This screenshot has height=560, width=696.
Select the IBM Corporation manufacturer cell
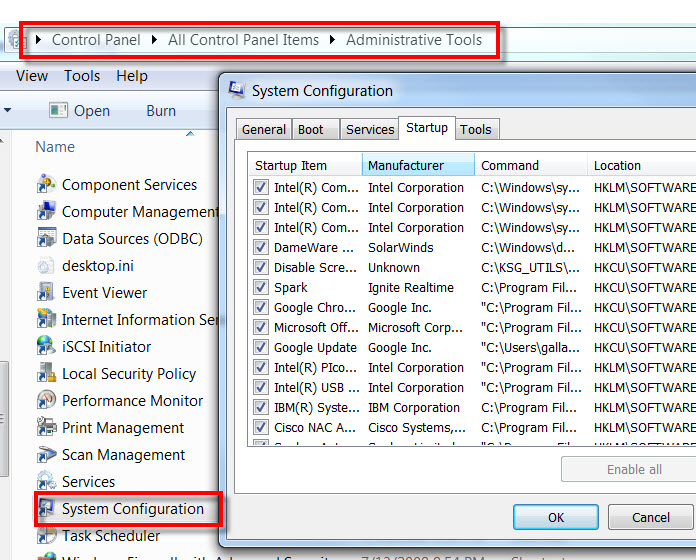(414, 407)
